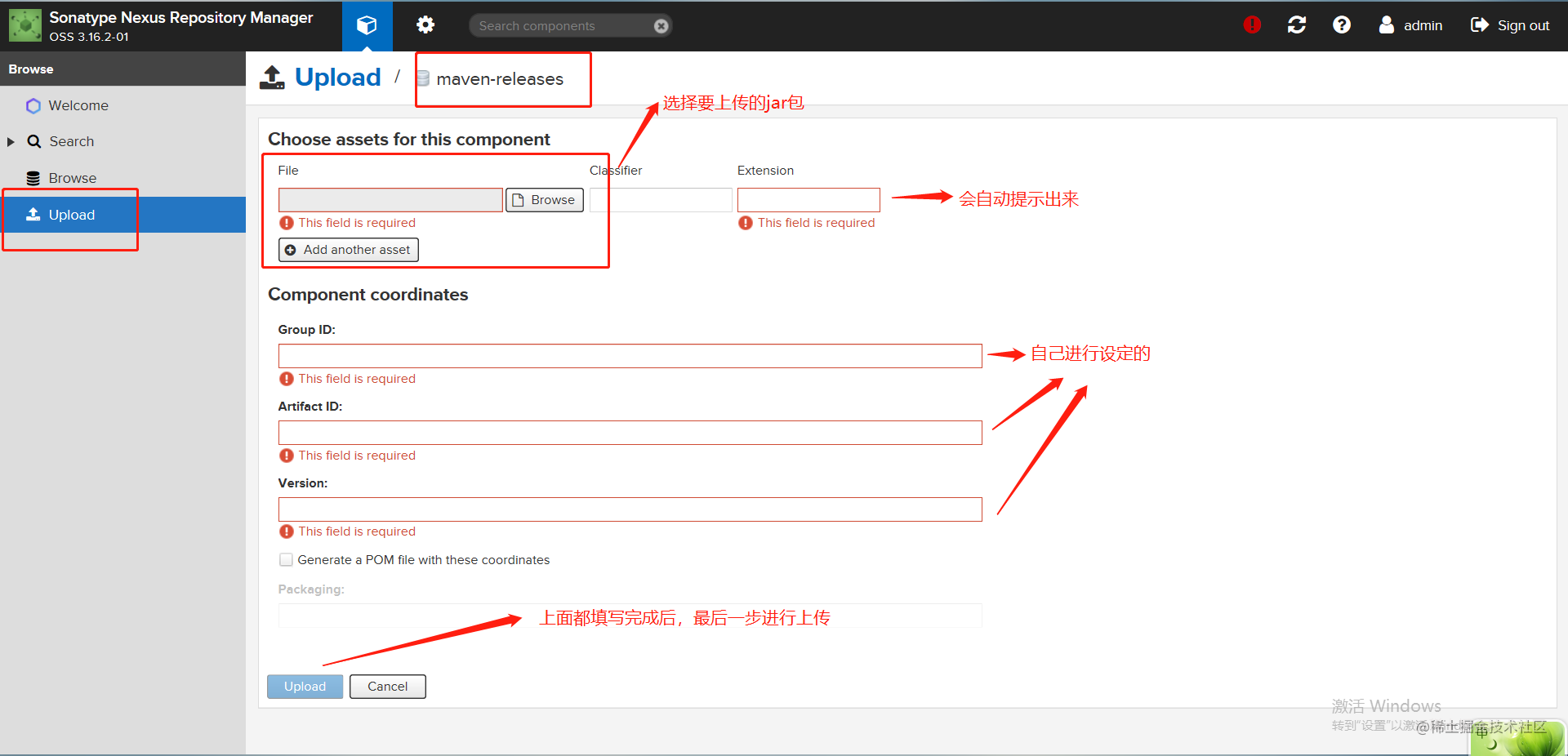Click the Browse file button
This screenshot has width=1568, height=756.
(x=545, y=200)
